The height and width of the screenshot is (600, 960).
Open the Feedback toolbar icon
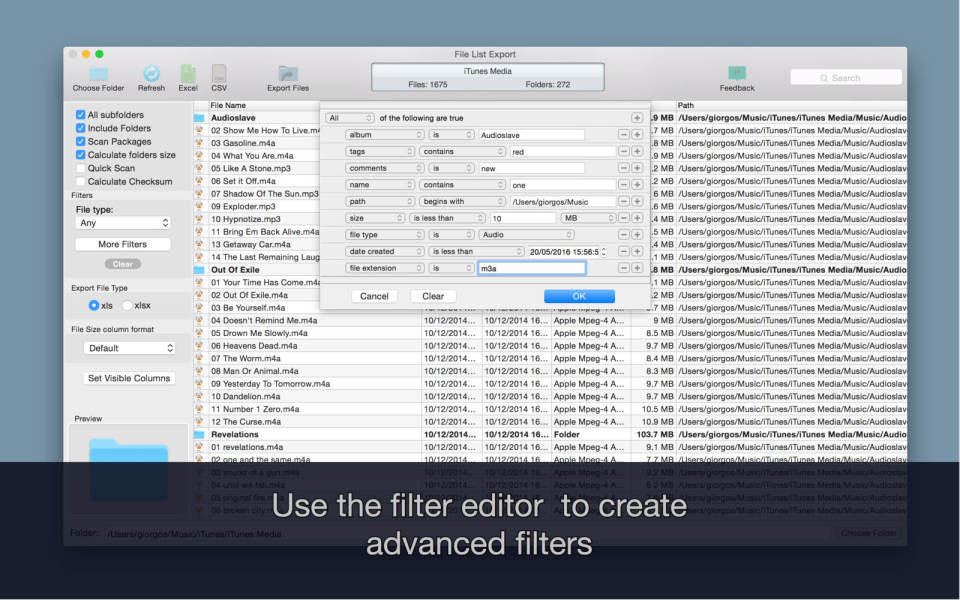pos(737,74)
